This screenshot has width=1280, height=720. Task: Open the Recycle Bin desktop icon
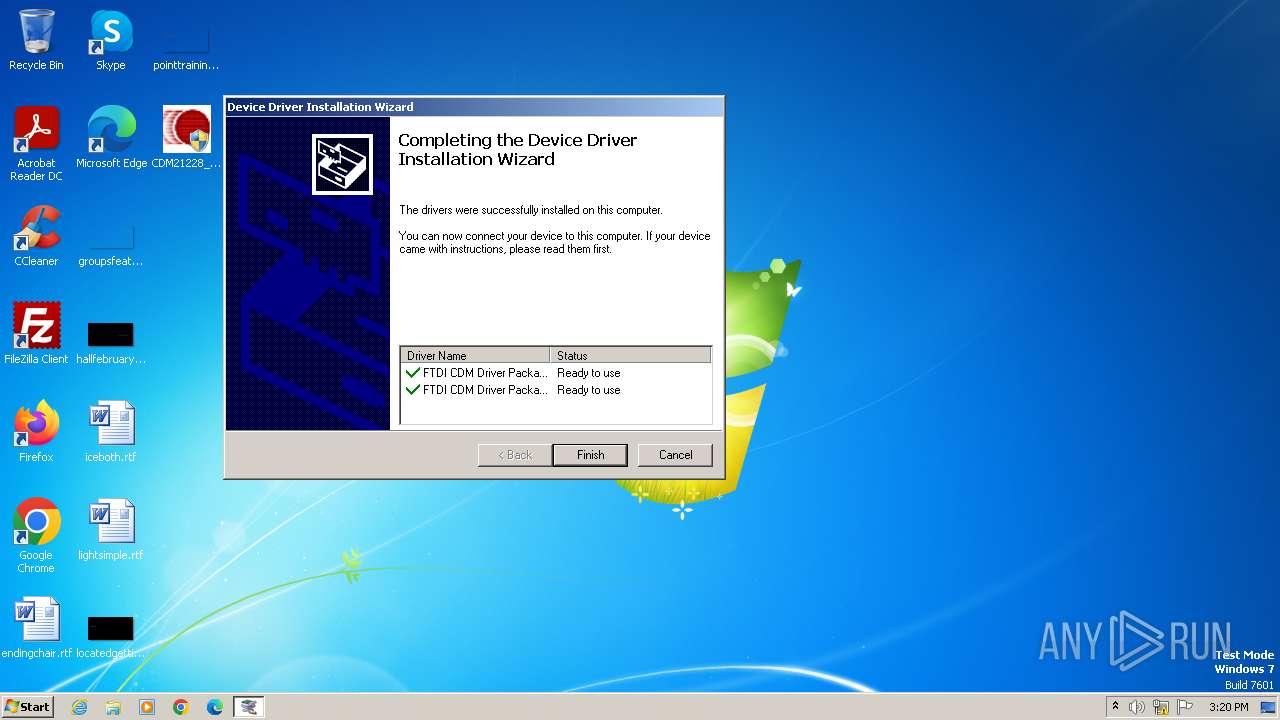pyautogui.click(x=36, y=41)
